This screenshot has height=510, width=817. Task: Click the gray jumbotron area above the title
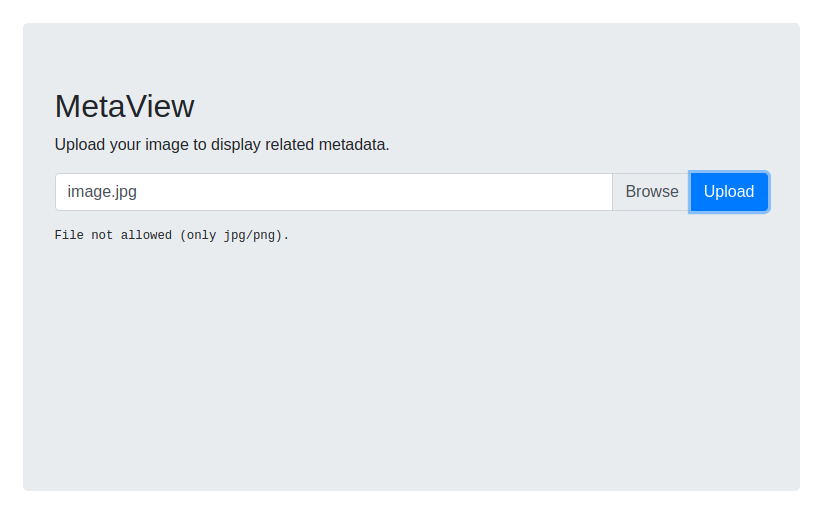tap(411, 55)
